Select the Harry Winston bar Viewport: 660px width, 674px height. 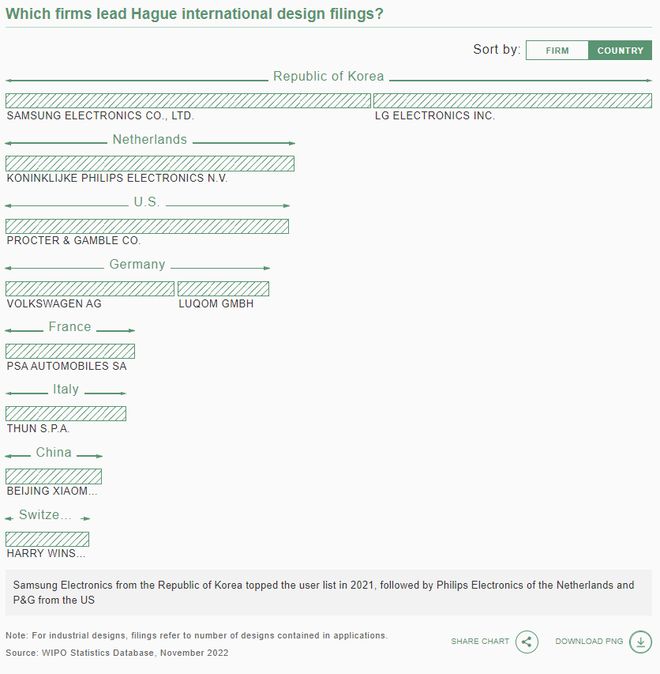[x=47, y=539]
